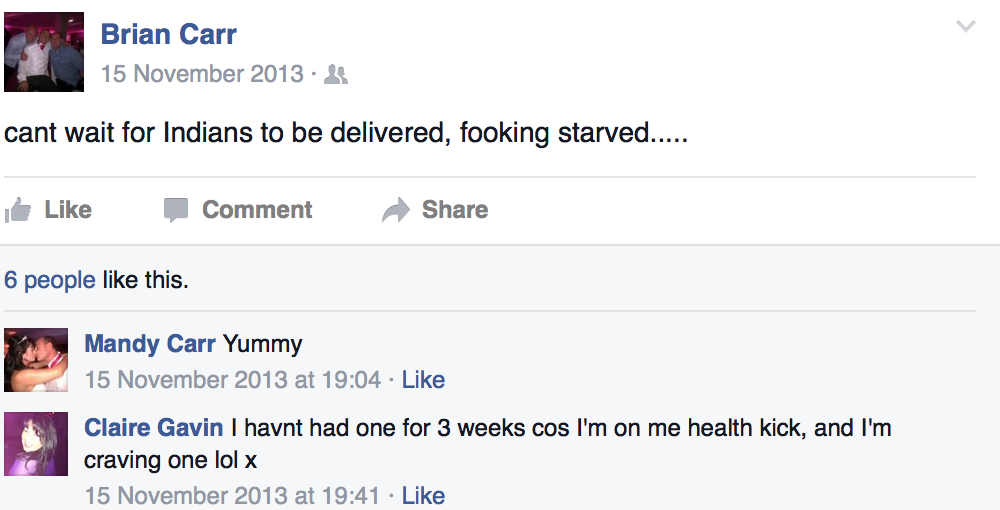Open the 19:04 comment timestamp

(x=233, y=380)
